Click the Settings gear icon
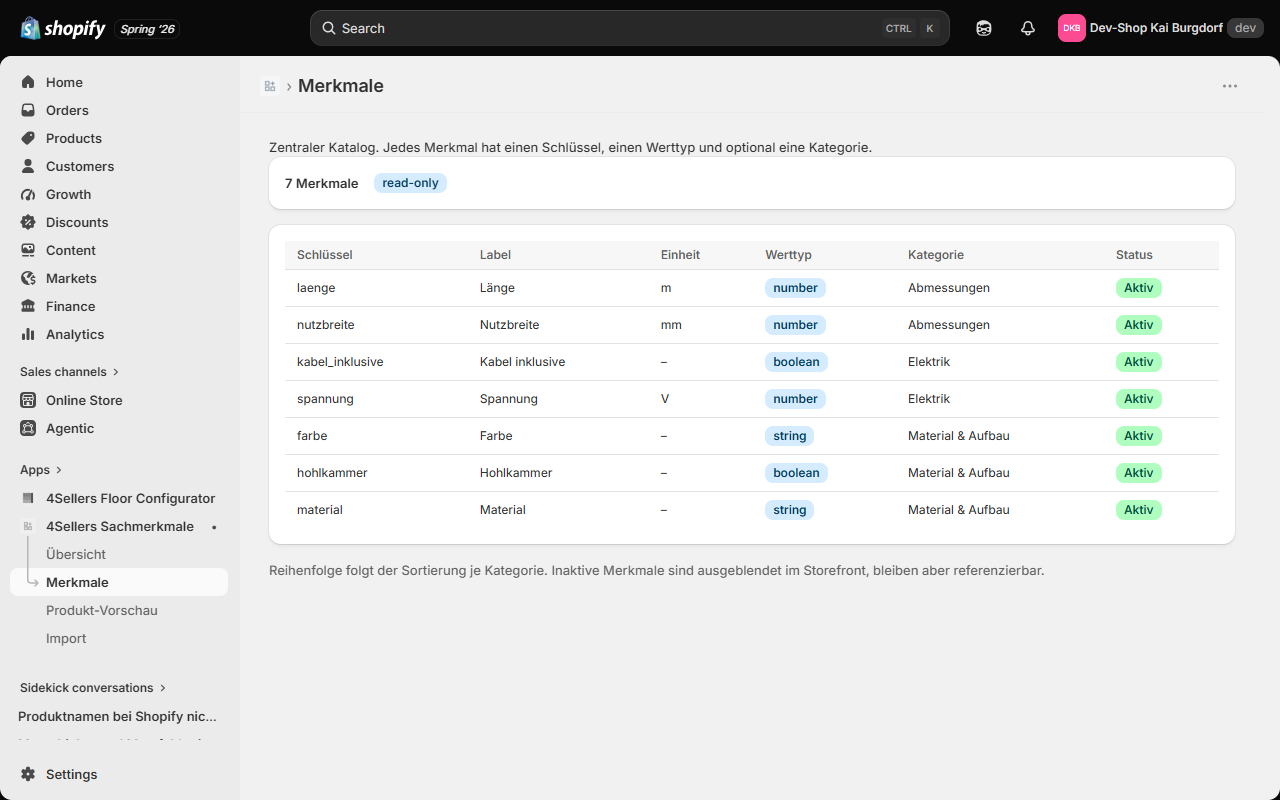 click(x=28, y=774)
